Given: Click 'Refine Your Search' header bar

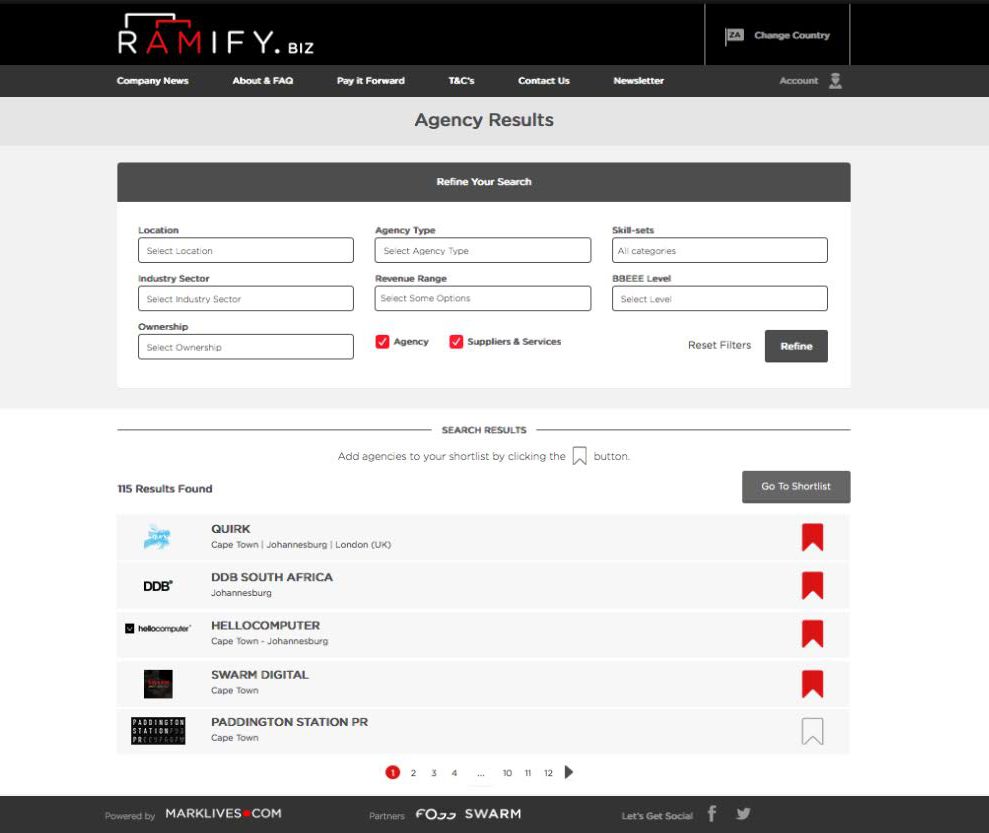Looking at the screenshot, I should [x=484, y=182].
